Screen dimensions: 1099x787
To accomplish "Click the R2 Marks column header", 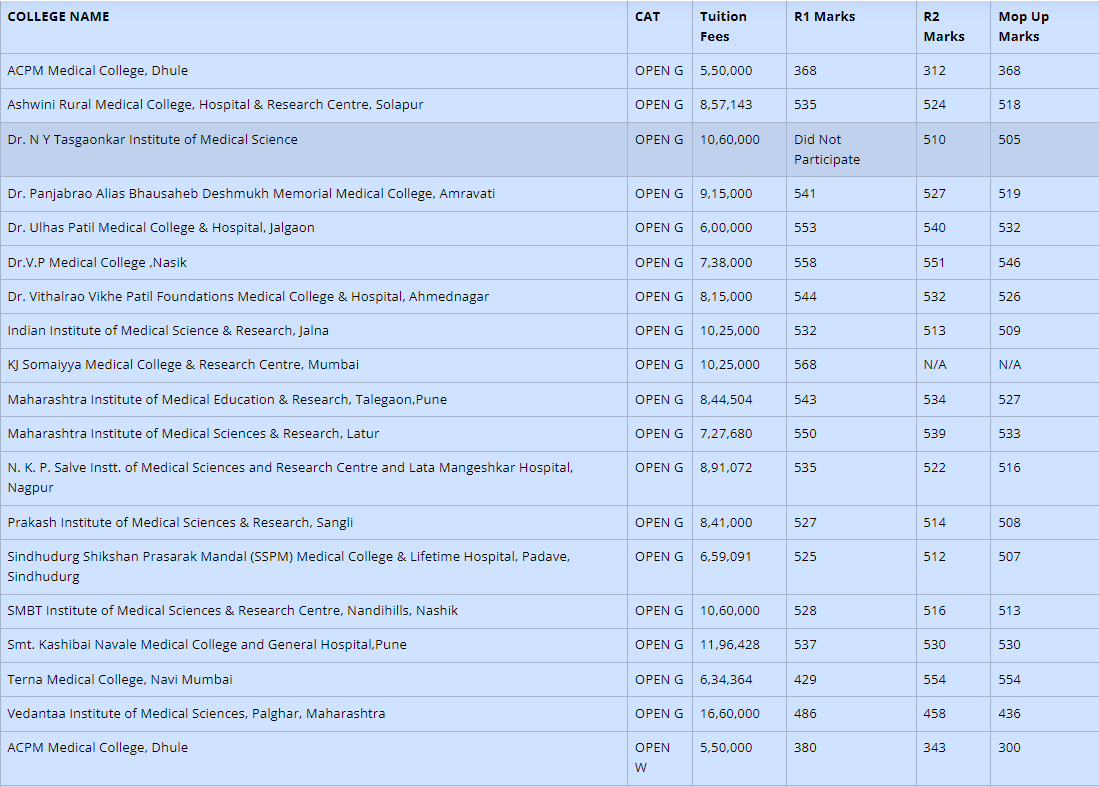I will click(943, 27).
